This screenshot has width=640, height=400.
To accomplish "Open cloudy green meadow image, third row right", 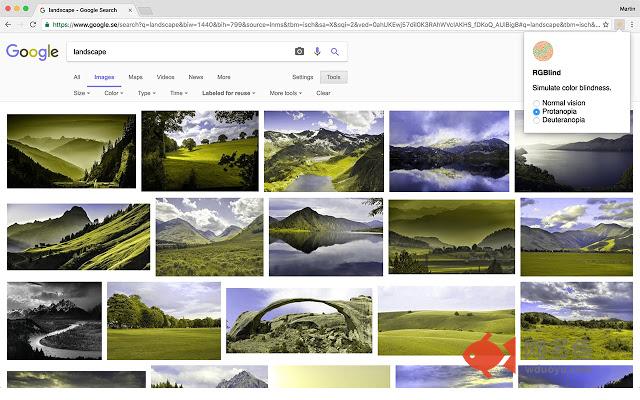I will pos(577,321).
